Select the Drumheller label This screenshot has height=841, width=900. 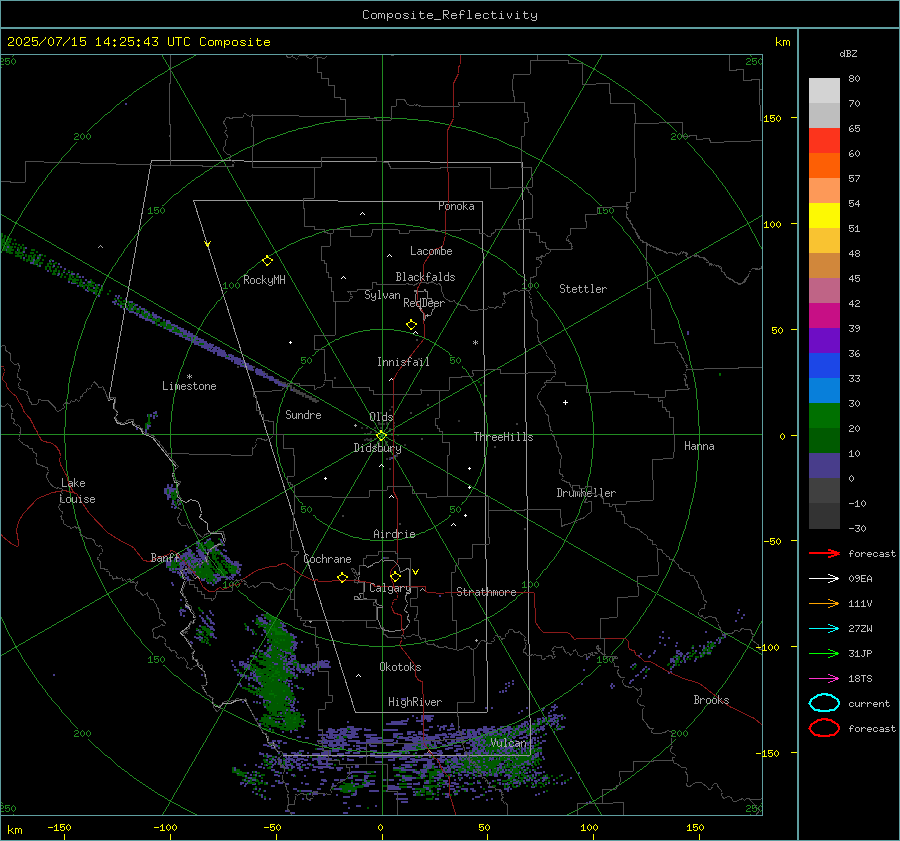pos(586,493)
